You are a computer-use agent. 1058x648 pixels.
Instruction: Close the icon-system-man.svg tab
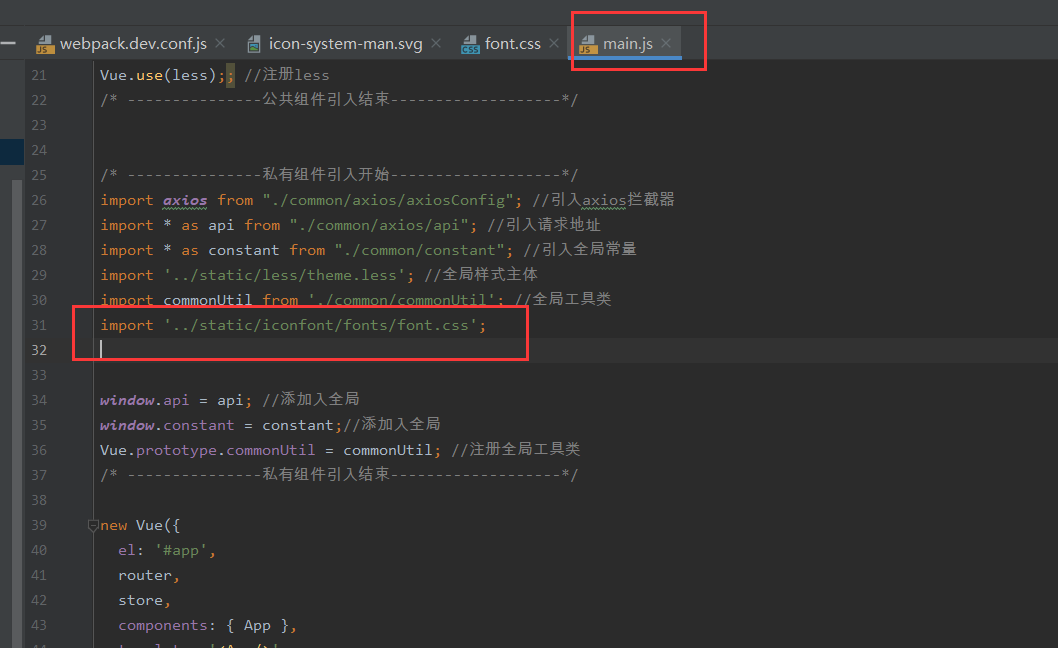[435, 43]
